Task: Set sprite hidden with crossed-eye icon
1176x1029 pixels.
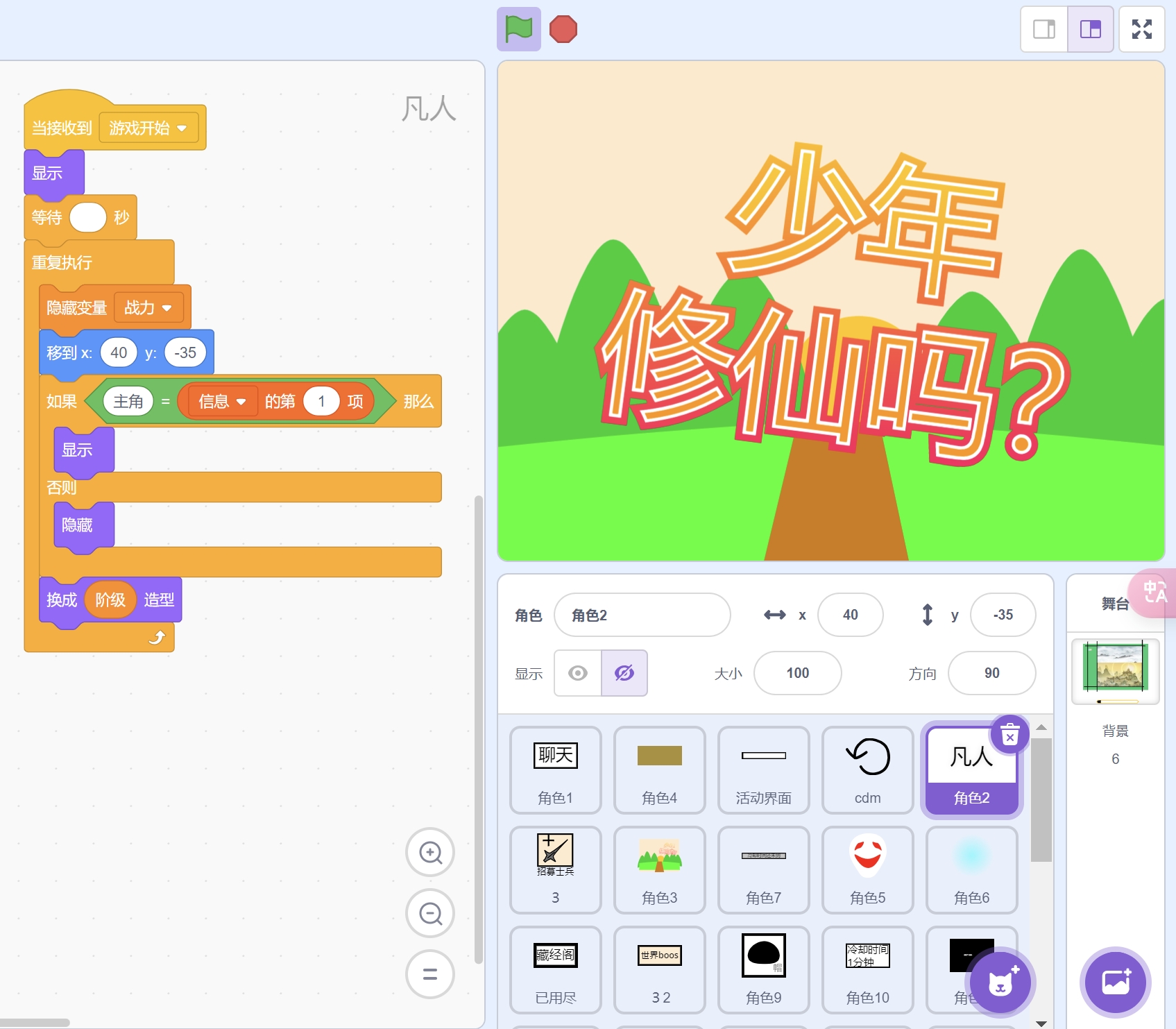Action: 624,673
